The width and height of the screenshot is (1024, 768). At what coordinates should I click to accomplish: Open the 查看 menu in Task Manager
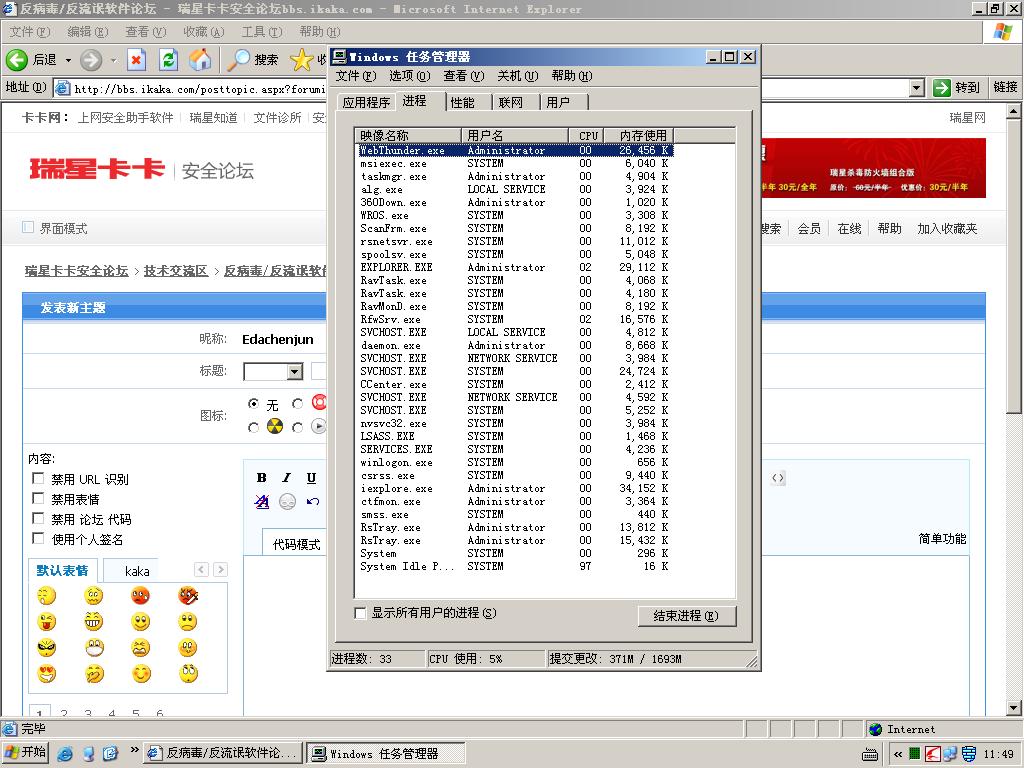click(463, 76)
